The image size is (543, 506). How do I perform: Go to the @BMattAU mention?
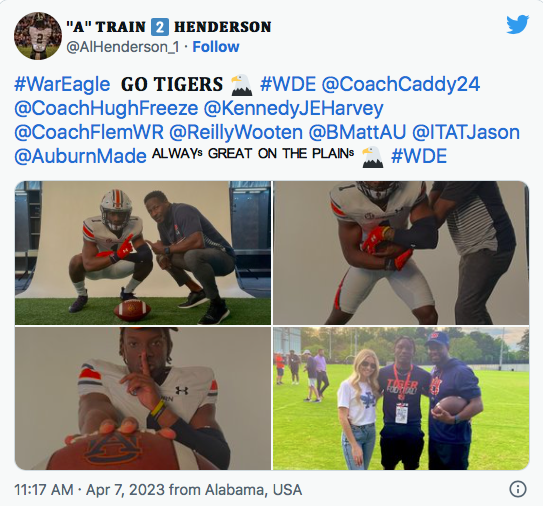(357, 132)
